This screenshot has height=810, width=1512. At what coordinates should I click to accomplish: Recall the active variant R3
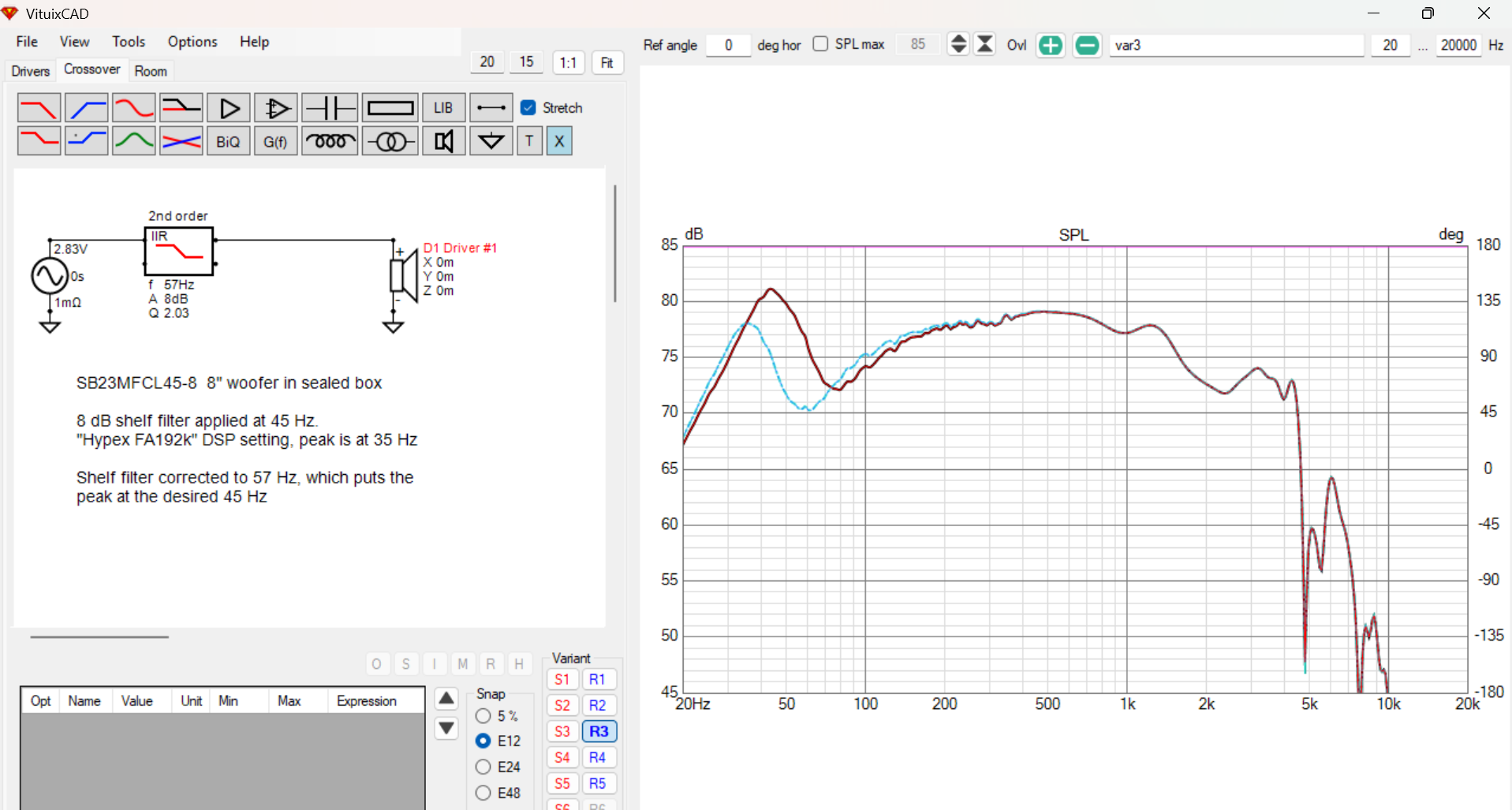point(599,732)
